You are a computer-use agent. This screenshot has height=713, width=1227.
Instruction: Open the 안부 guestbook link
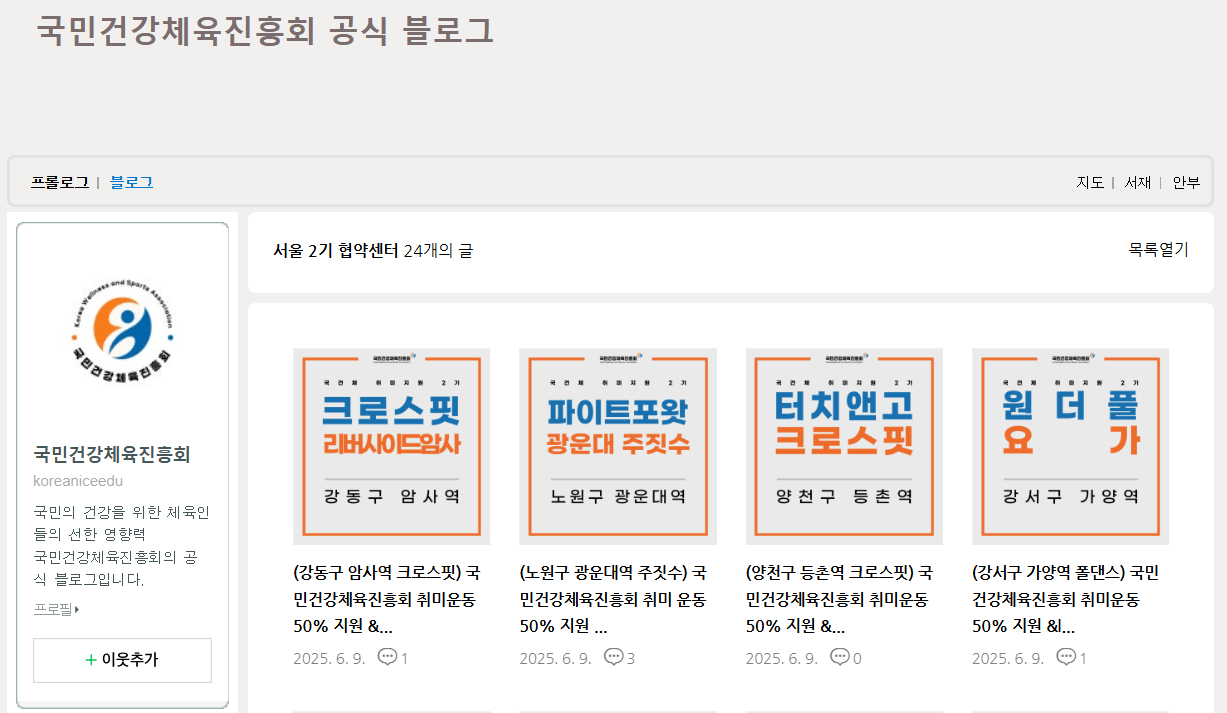(x=1186, y=182)
